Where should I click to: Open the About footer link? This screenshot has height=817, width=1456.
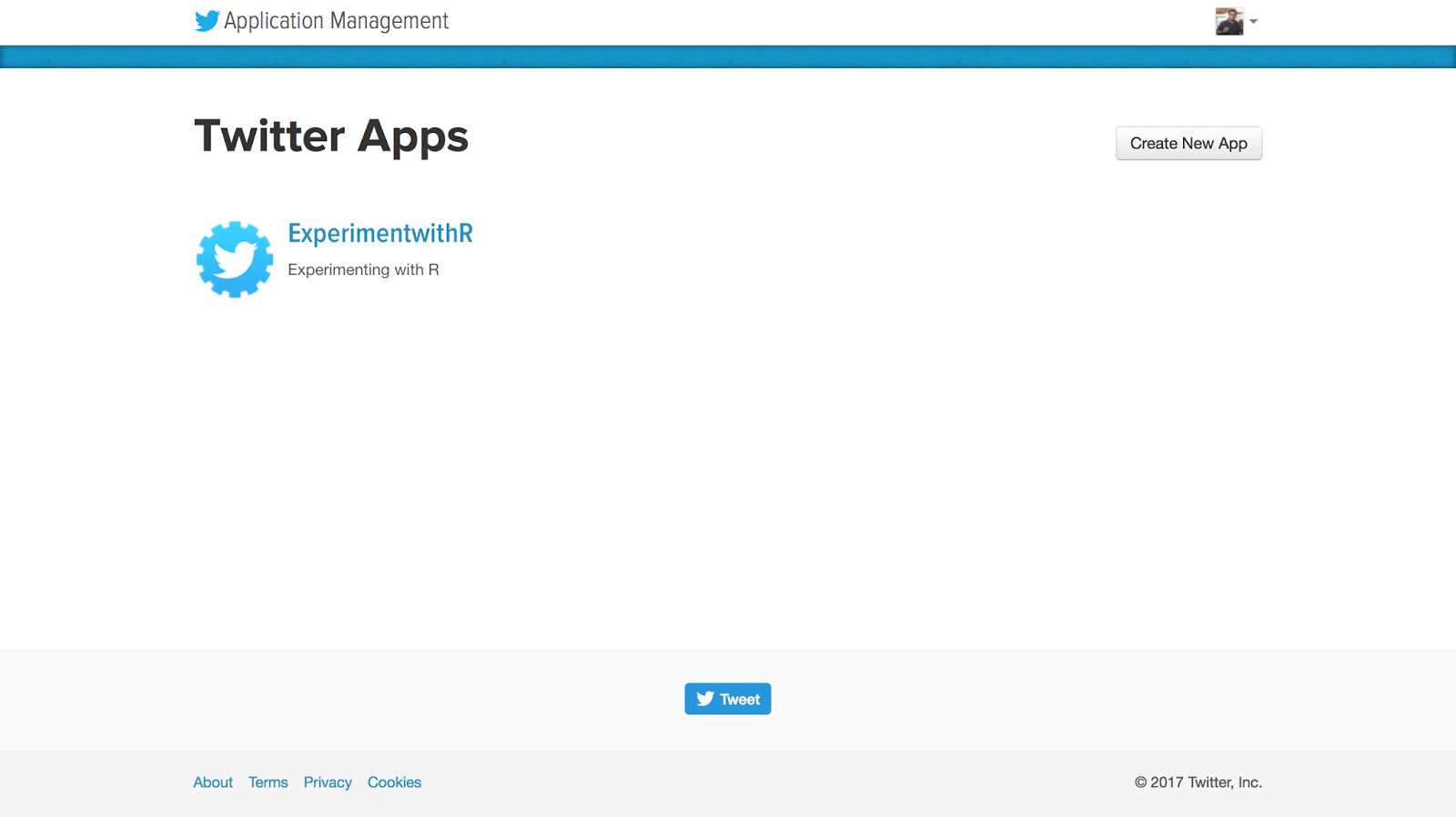pyautogui.click(x=213, y=782)
